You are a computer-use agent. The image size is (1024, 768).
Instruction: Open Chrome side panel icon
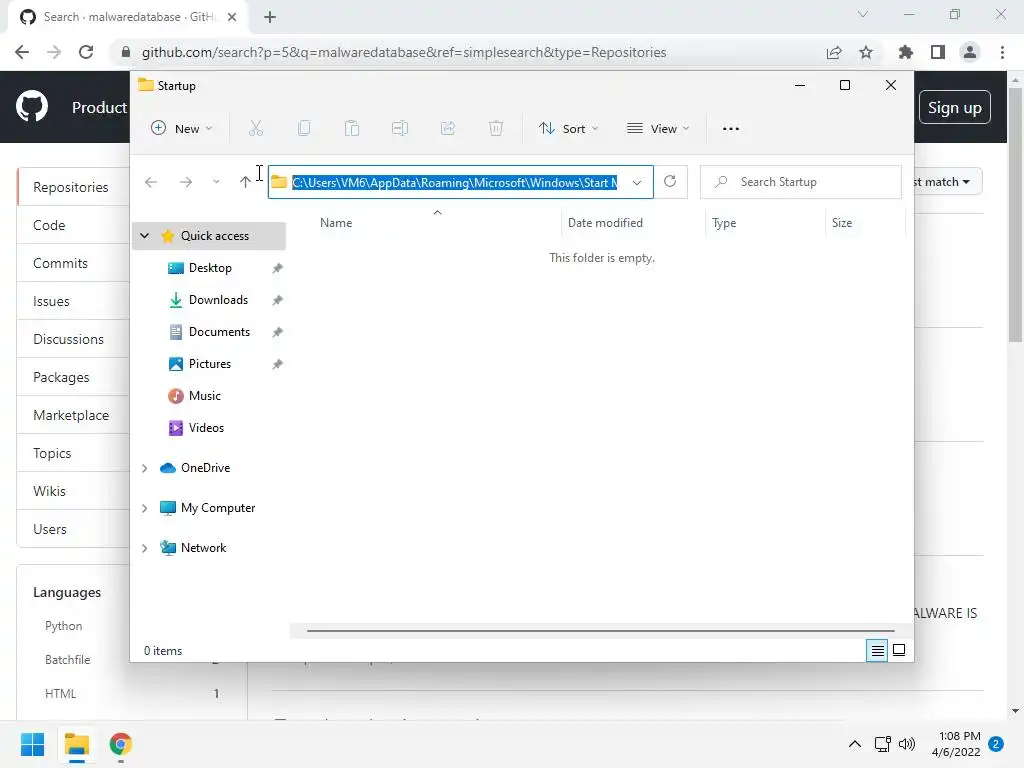[x=938, y=52]
